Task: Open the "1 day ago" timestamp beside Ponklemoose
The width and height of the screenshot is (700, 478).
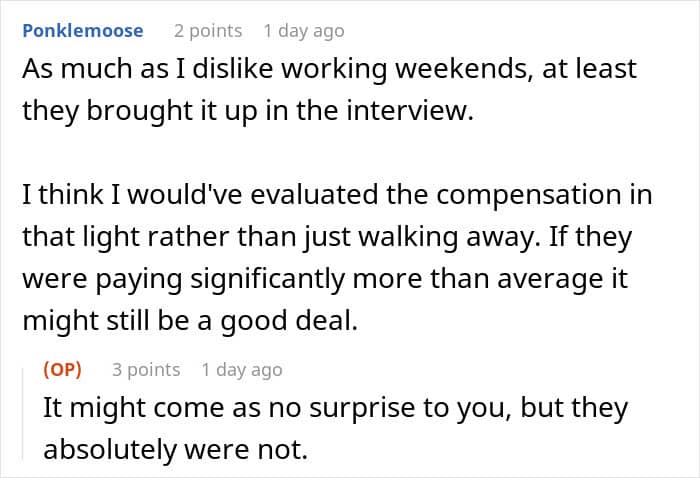Action: click(x=304, y=31)
